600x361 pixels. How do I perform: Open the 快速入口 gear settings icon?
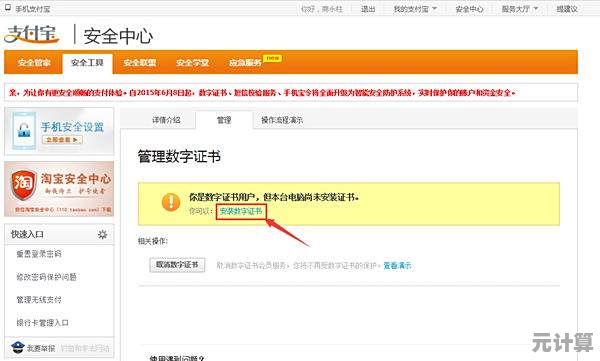click(x=102, y=234)
